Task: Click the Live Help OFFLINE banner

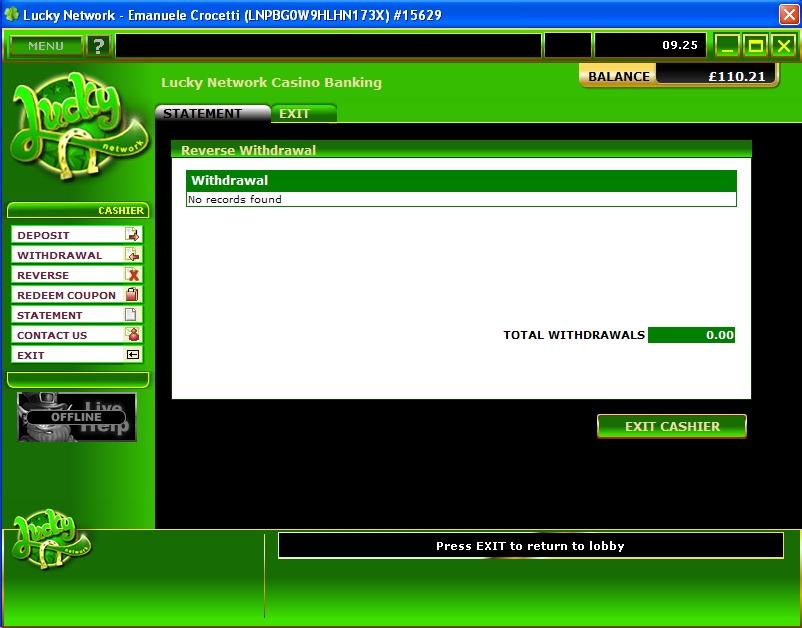Action: click(x=77, y=417)
